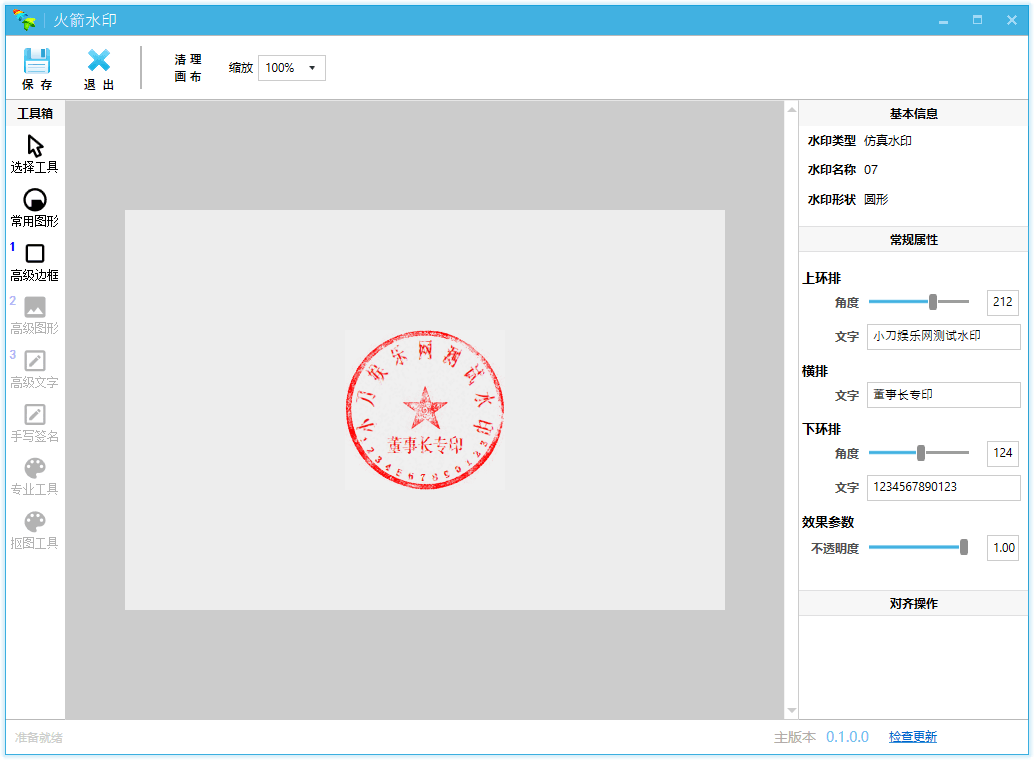Adjust the 上环排 angle slider

click(x=933, y=302)
